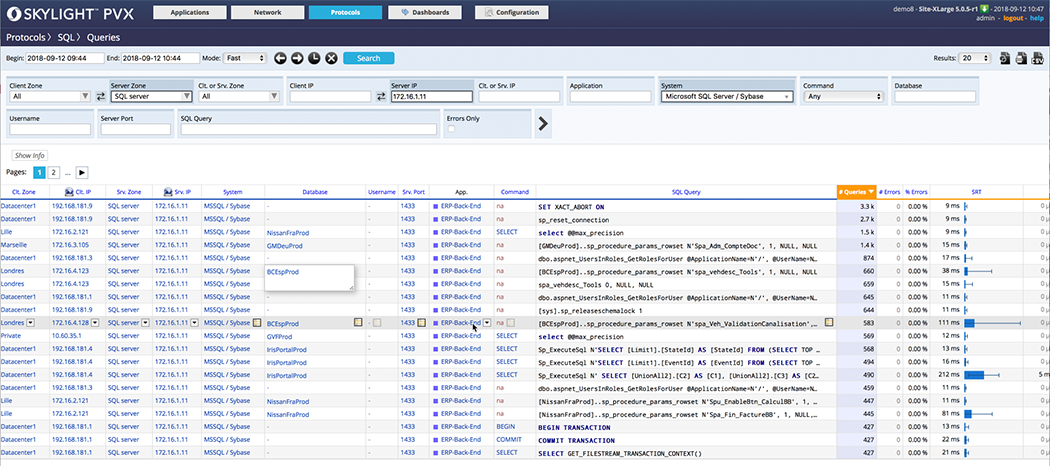This screenshot has height=466, width=1050.
Task: Click the Database filter field
Action: pyautogui.click(x=935, y=96)
